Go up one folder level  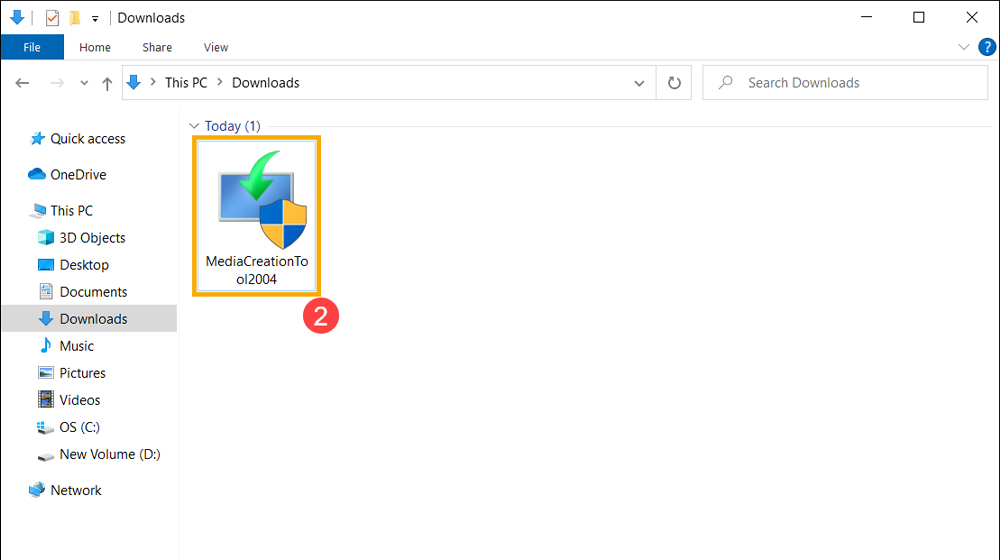click(107, 83)
